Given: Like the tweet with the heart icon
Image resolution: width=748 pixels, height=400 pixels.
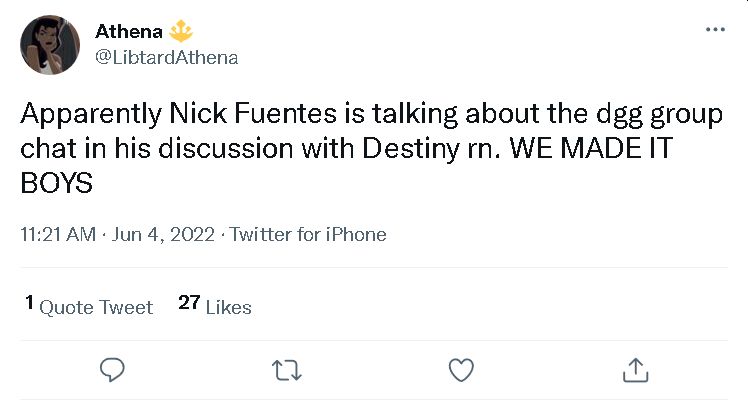Looking at the screenshot, I should pyautogui.click(x=461, y=370).
